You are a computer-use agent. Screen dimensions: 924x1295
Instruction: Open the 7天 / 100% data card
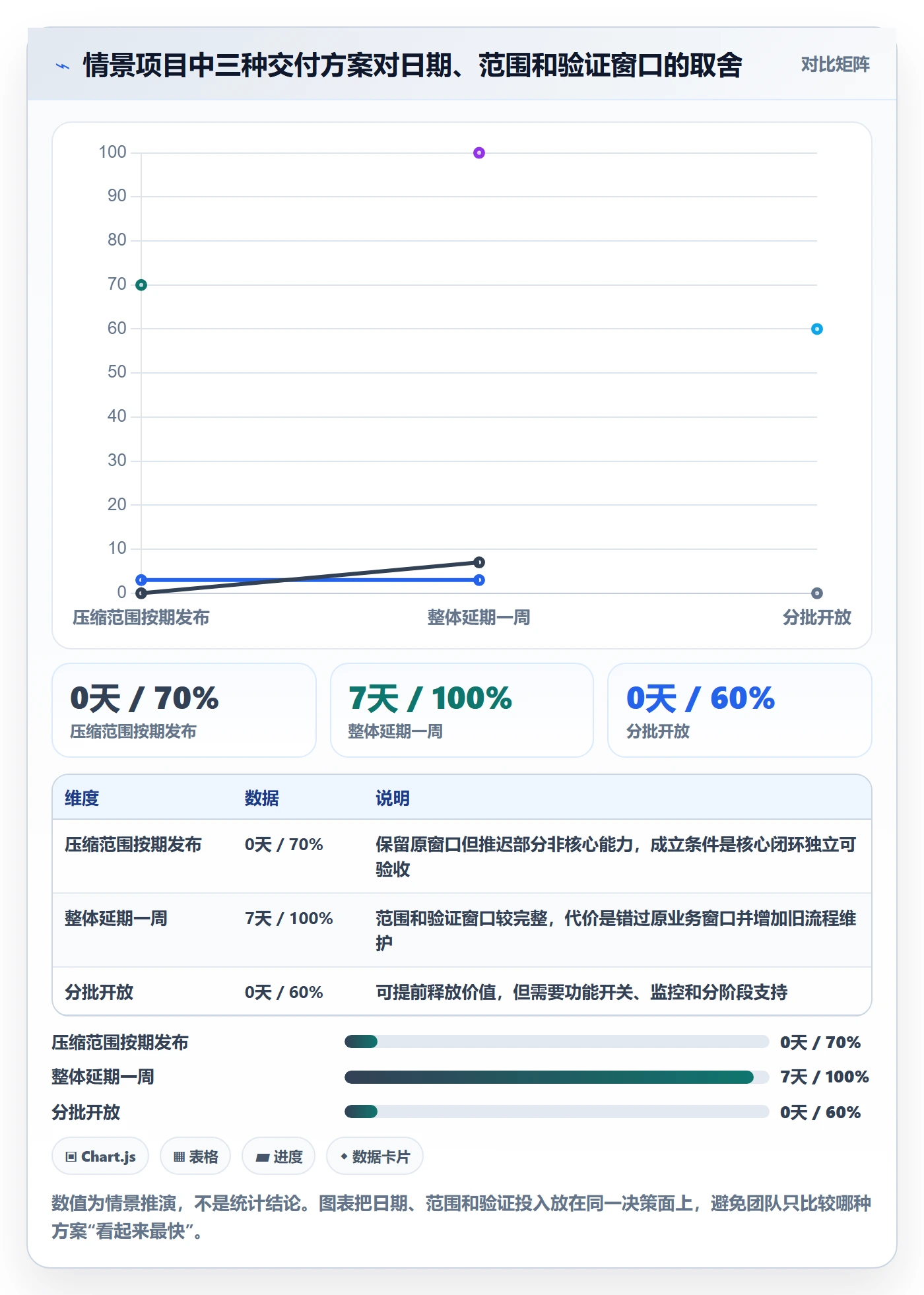[462, 710]
